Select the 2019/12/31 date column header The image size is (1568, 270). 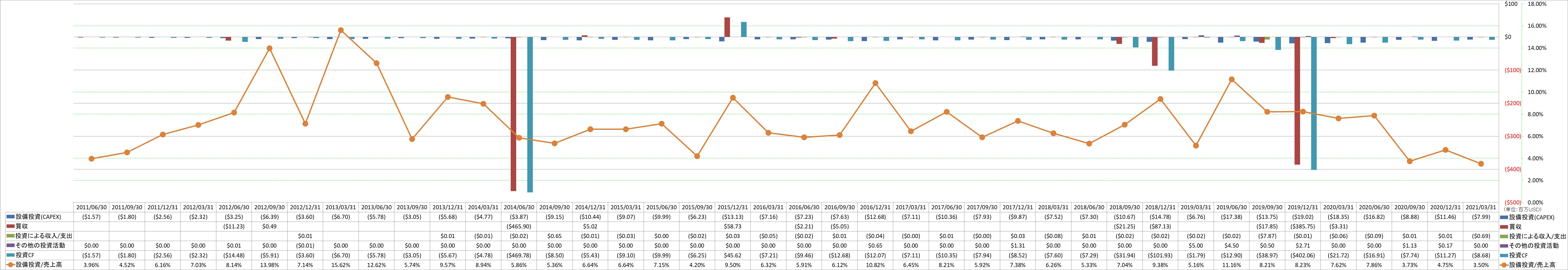pyautogui.click(x=1303, y=207)
